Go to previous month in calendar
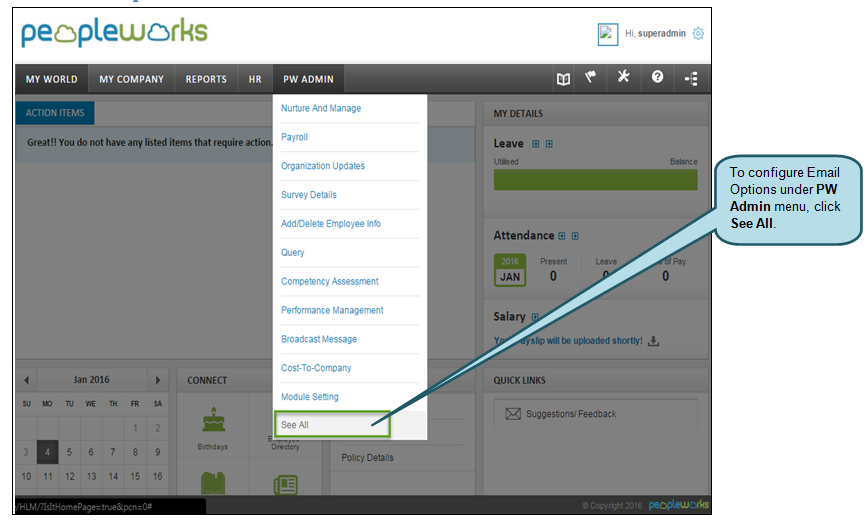 [x=27, y=380]
